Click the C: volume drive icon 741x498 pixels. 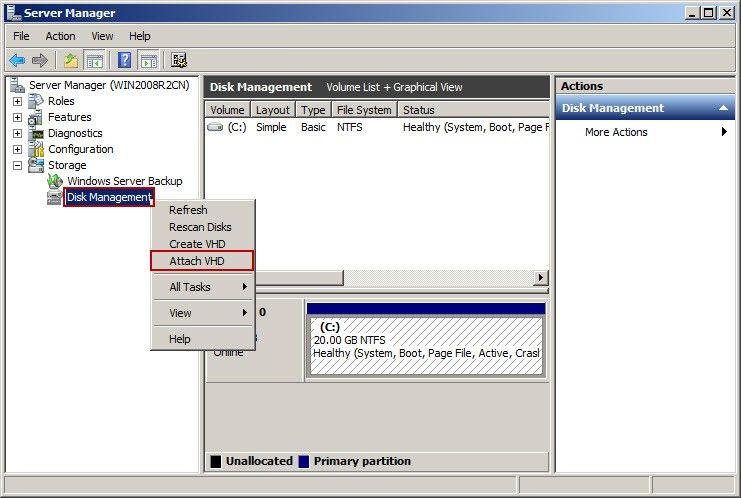click(215, 127)
